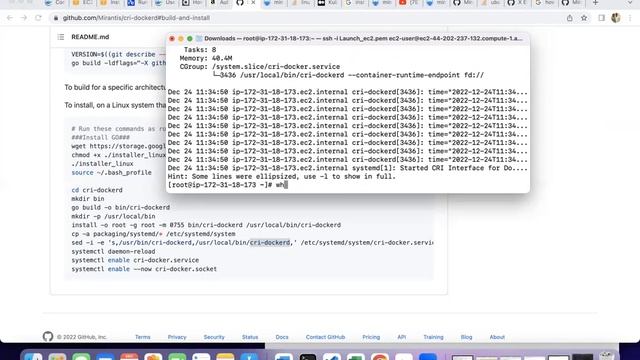Open the Status footer link

point(250,337)
